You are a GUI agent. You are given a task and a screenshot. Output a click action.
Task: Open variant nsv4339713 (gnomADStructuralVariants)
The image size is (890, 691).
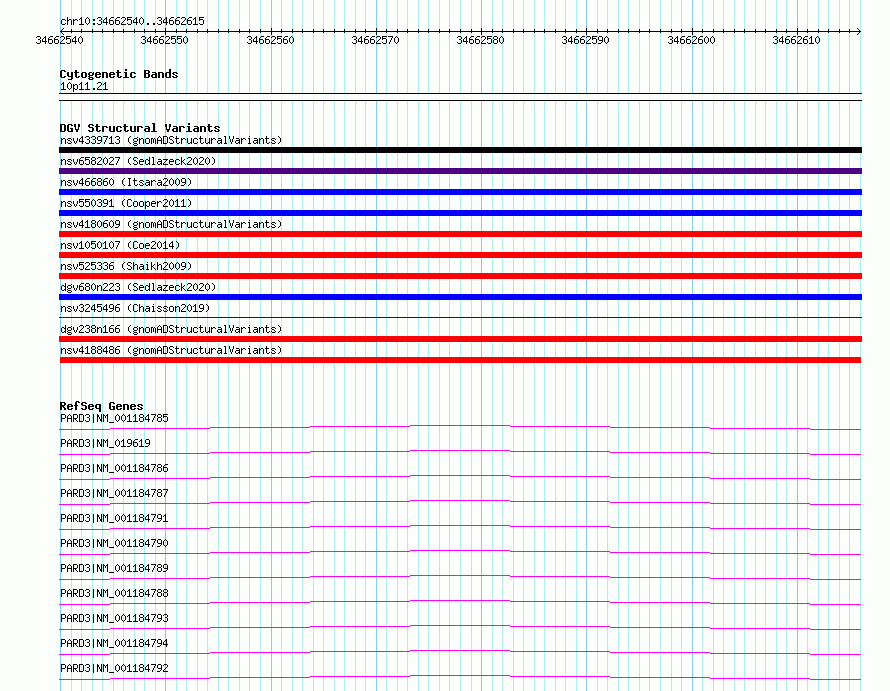coord(171,140)
